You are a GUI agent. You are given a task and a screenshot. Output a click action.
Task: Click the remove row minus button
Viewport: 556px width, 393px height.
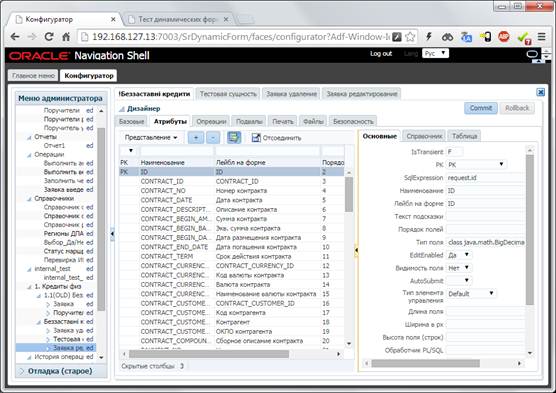(x=213, y=138)
